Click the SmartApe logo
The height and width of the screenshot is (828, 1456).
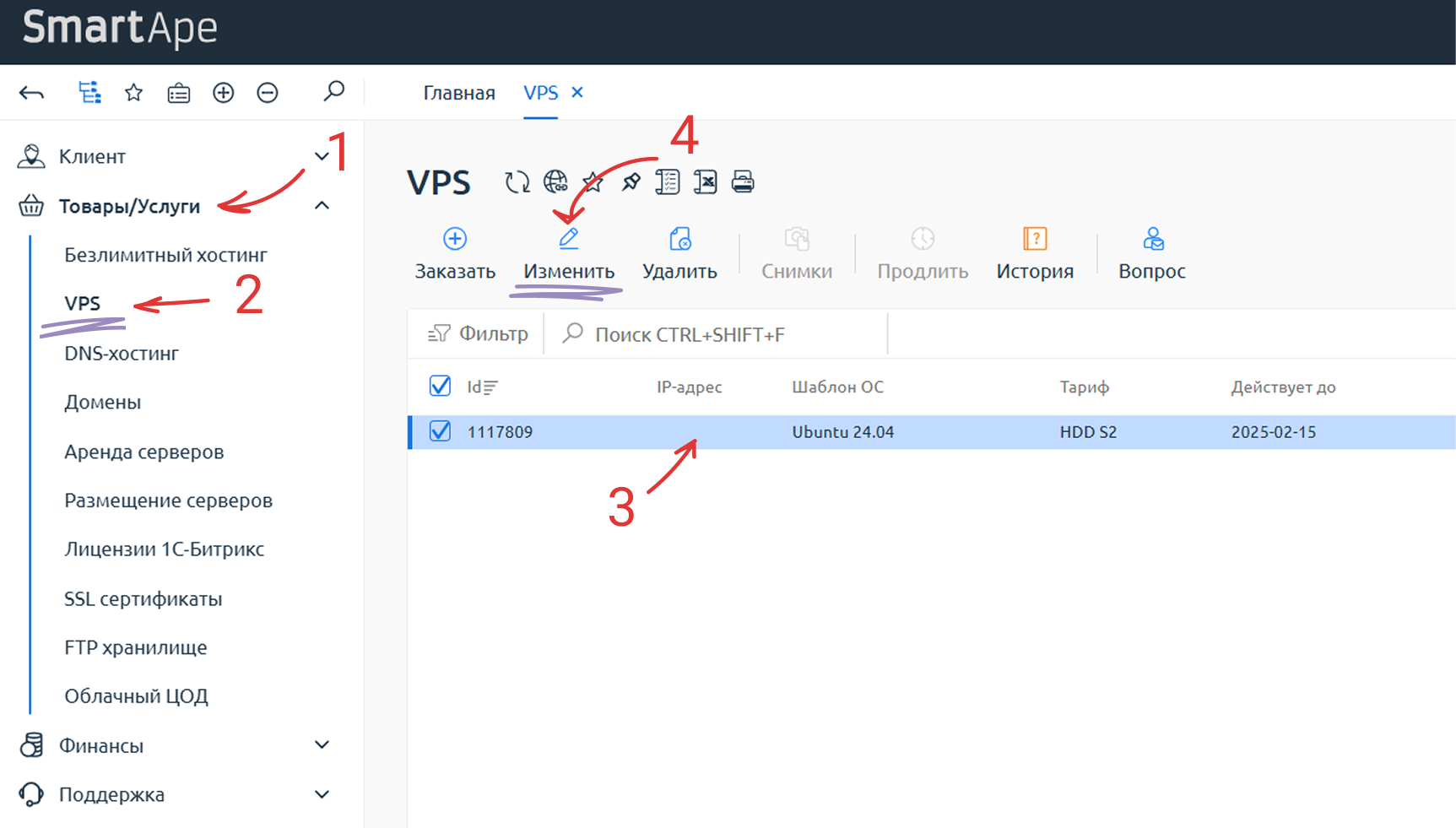click(x=120, y=29)
